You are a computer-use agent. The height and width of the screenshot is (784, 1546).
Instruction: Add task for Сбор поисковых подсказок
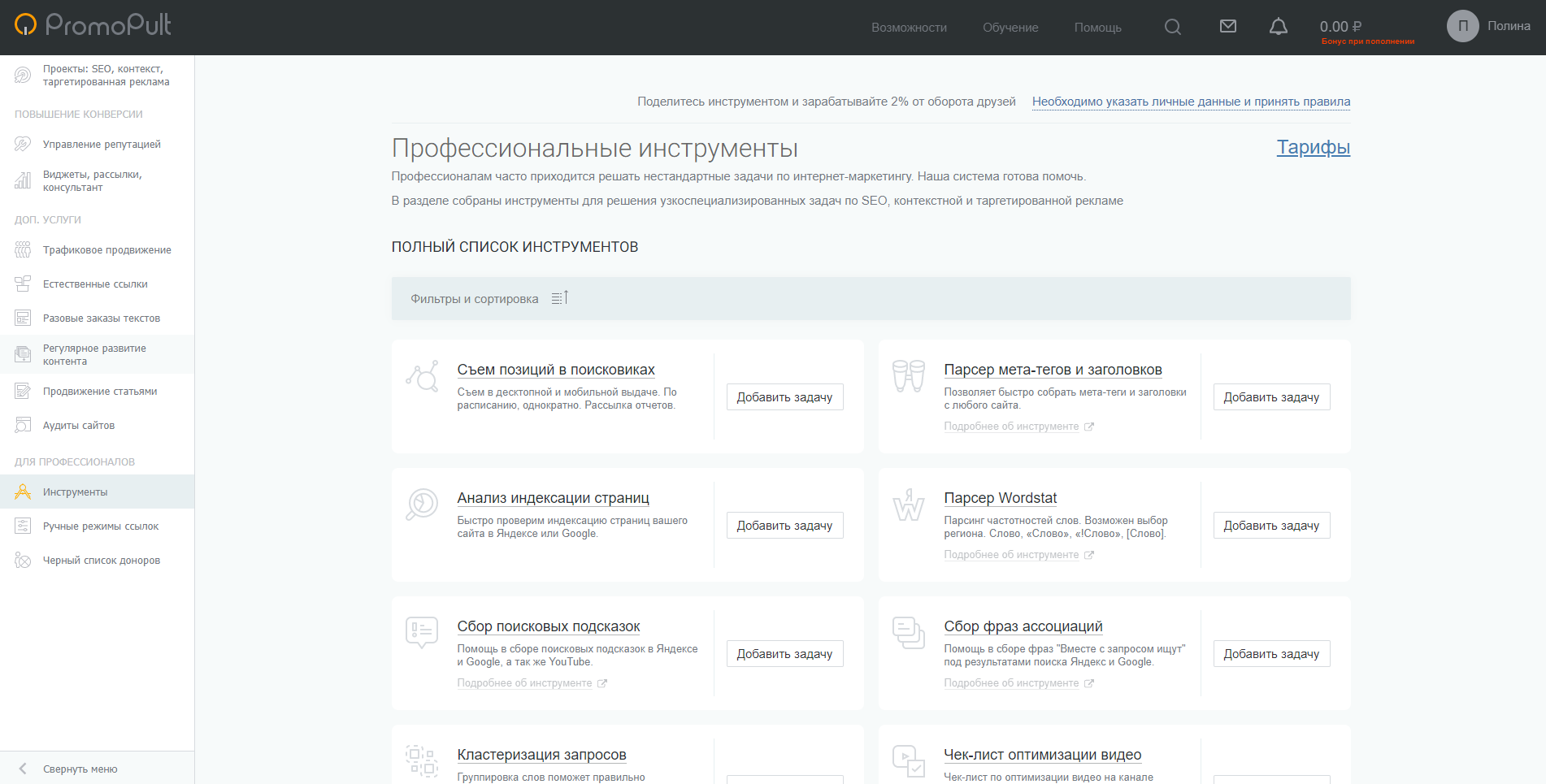point(784,654)
